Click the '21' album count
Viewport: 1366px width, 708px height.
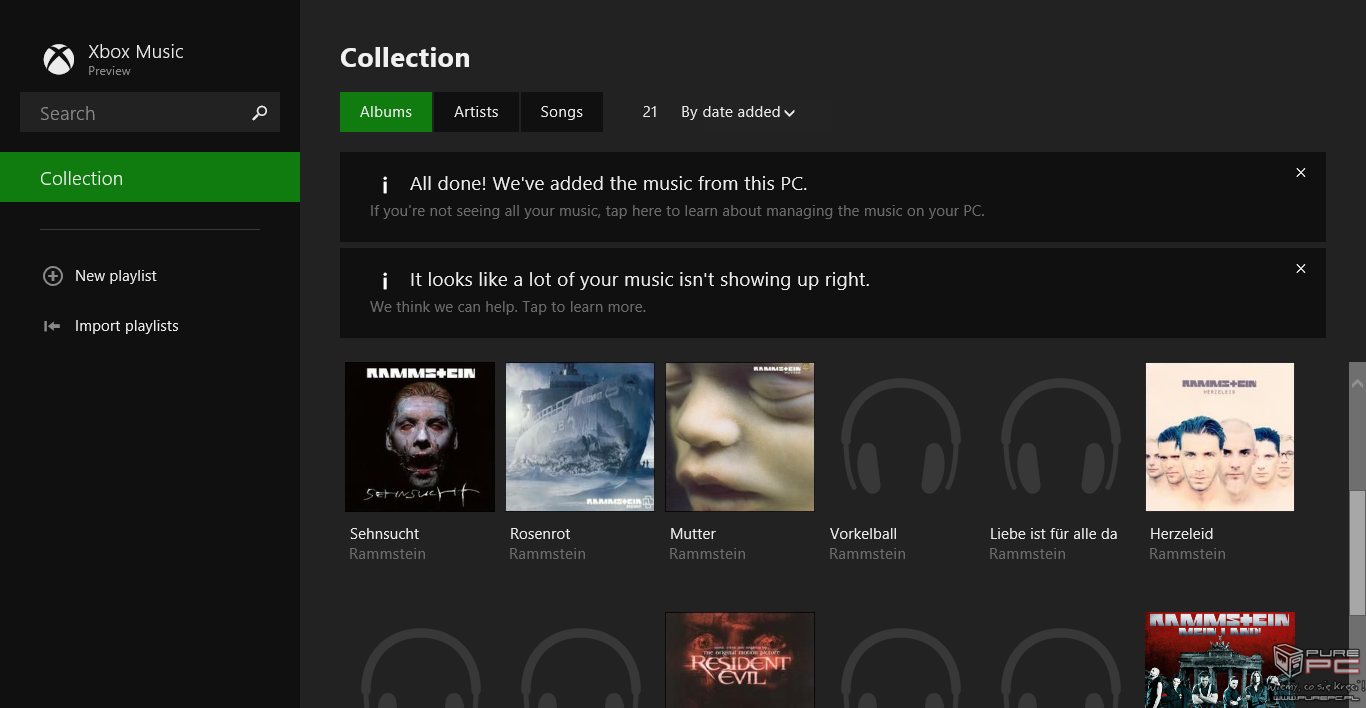pos(650,112)
